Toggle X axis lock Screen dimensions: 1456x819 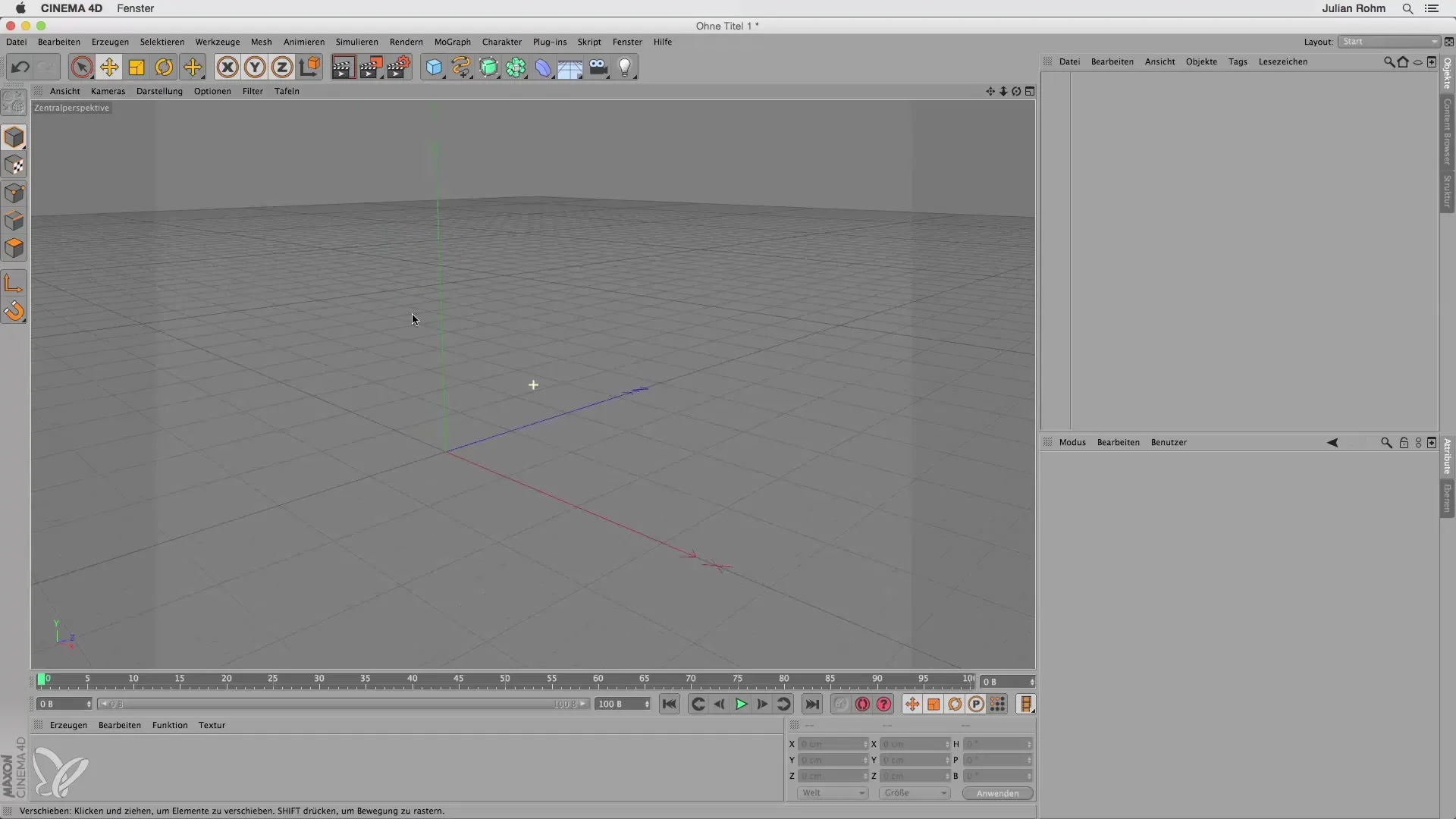coord(227,67)
